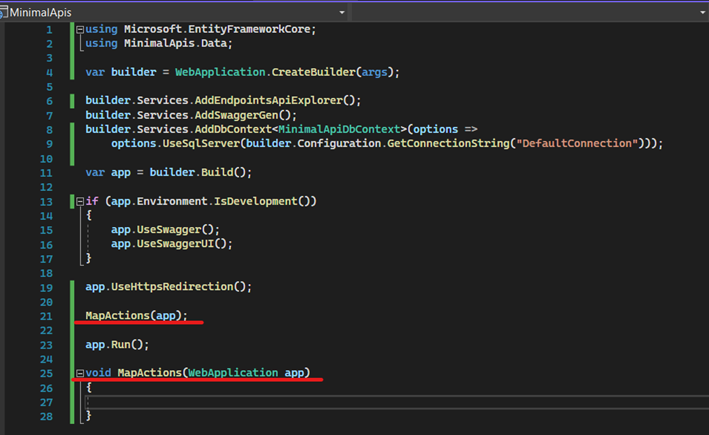Click Microsoft.EntityFrameworkCore namespace on line 1
The image size is (709, 435).
(x=218, y=29)
